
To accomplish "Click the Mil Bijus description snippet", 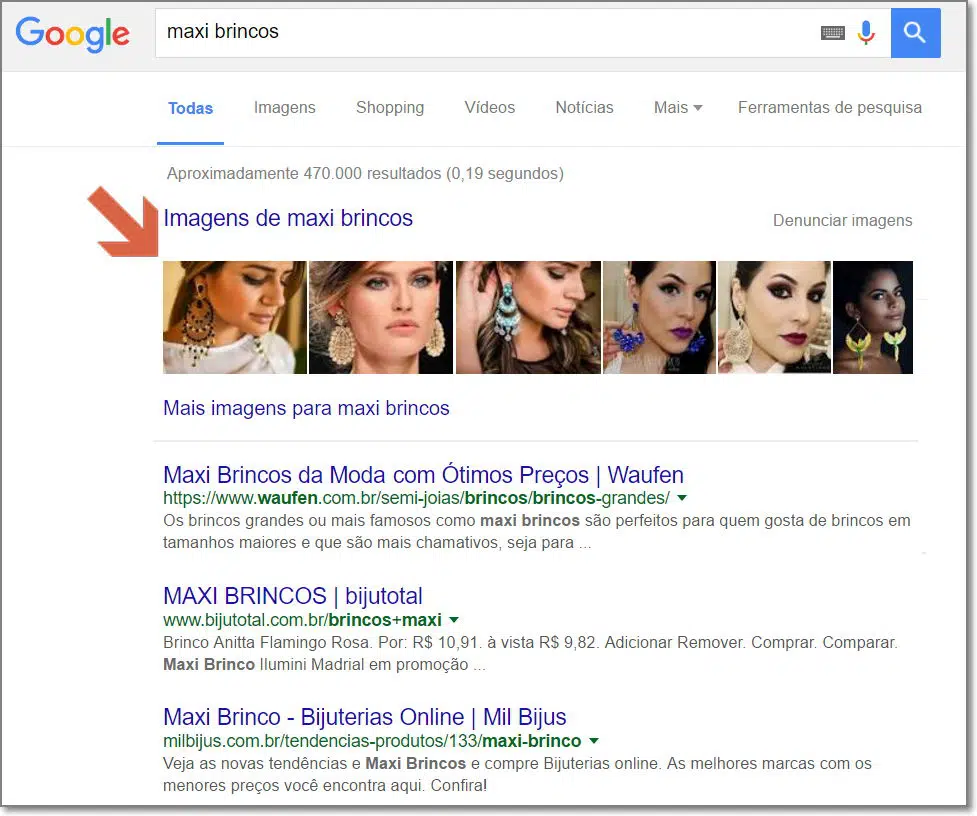I will point(517,774).
